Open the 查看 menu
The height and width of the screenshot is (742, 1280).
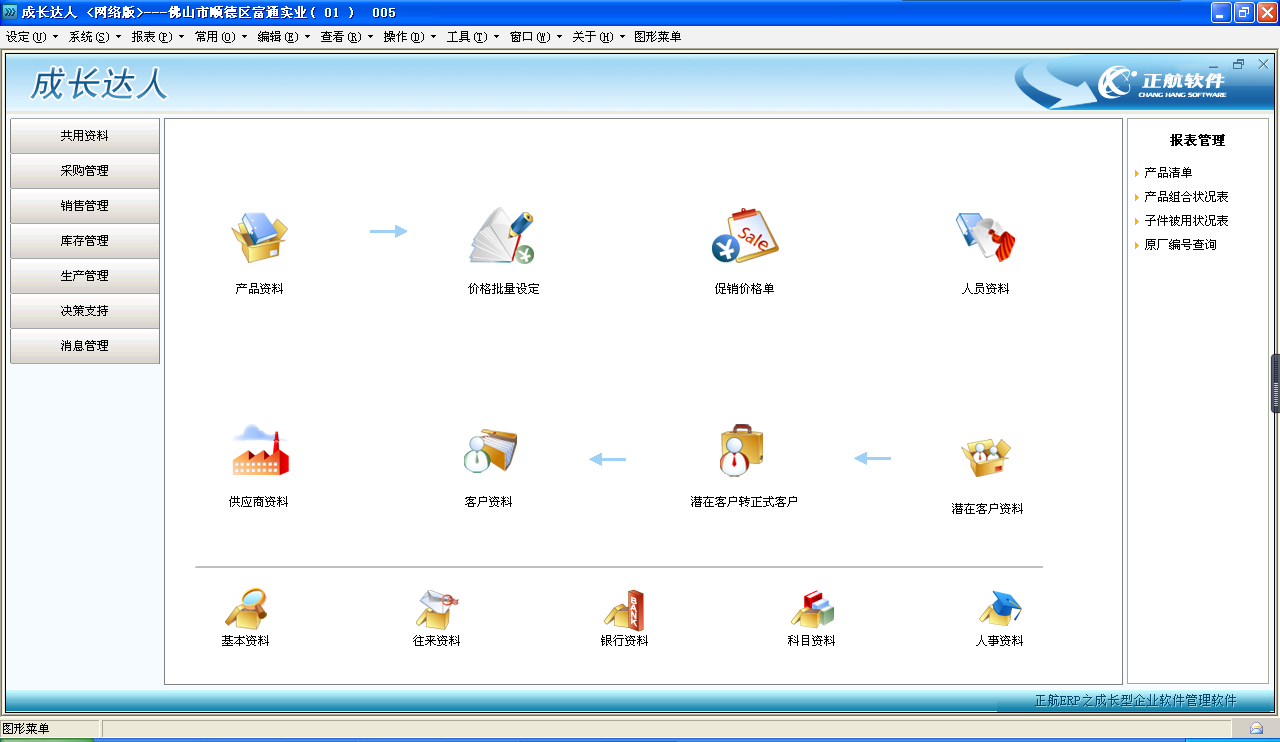coord(346,37)
